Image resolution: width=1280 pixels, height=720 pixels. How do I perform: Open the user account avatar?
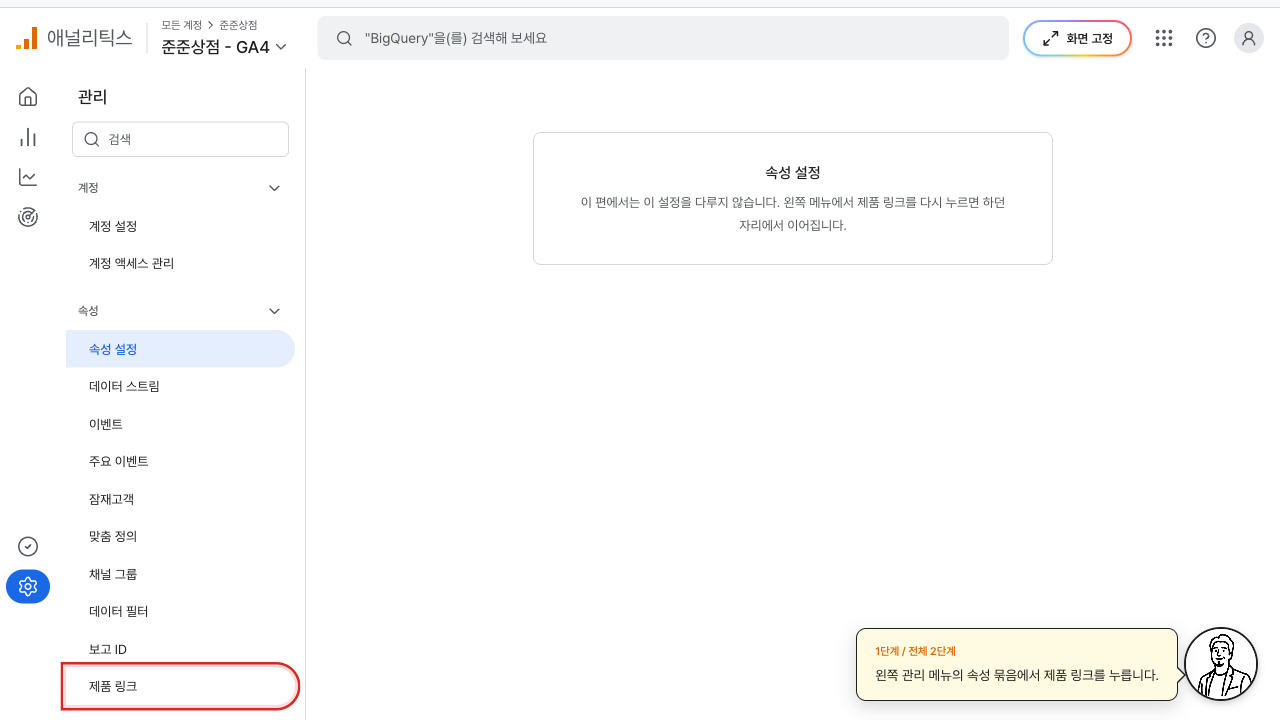tap(1249, 38)
